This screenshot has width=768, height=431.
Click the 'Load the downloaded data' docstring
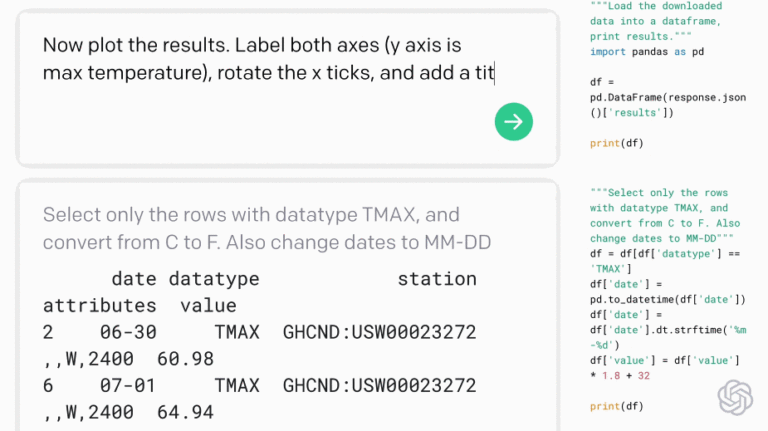[x=654, y=19]
